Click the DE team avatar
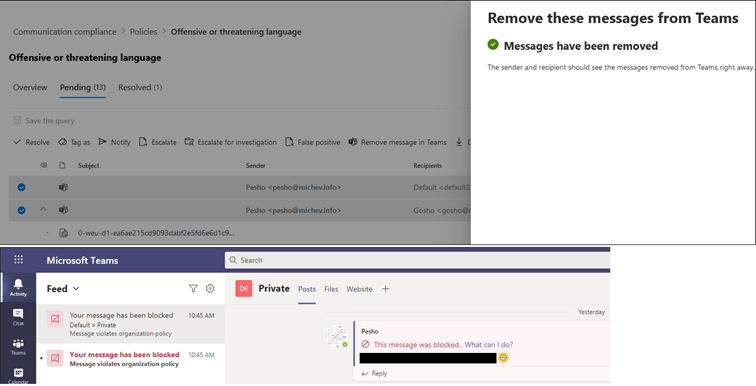This screenshot has height=386, width=756. point(243,289)
